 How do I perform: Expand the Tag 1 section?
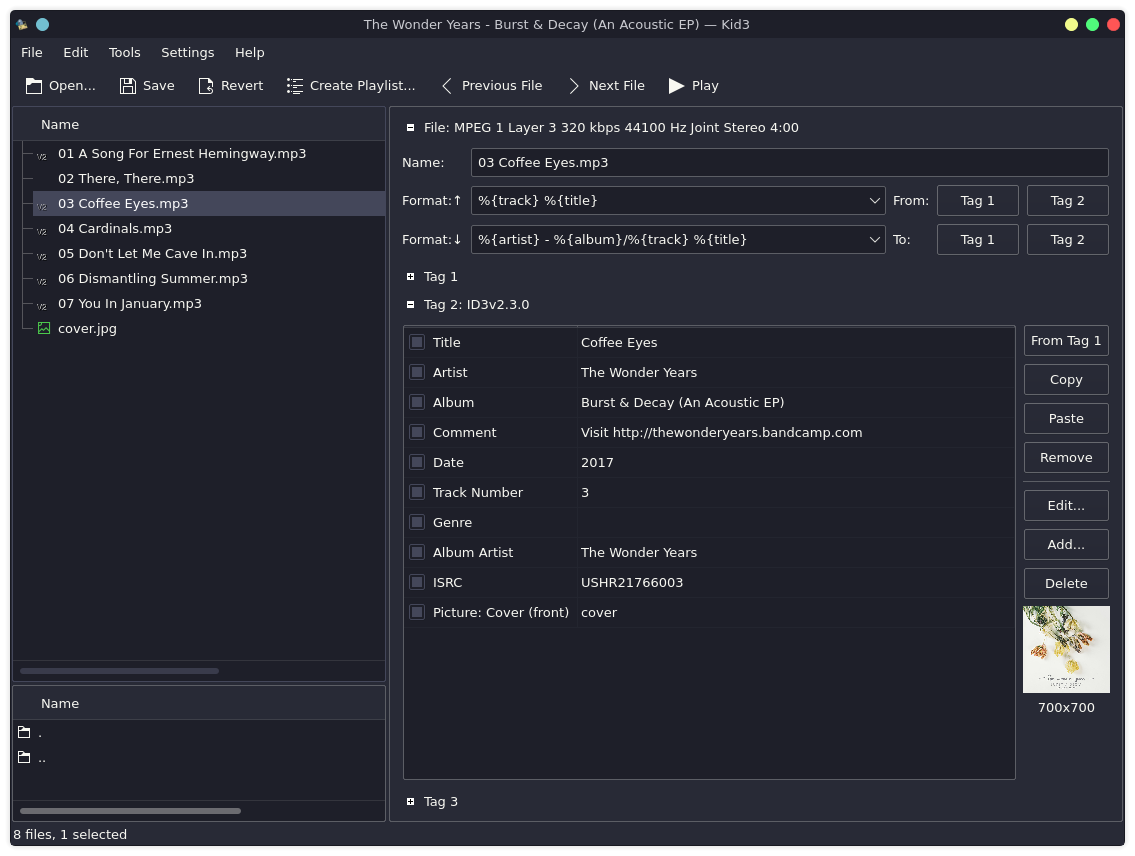(411, 277)
